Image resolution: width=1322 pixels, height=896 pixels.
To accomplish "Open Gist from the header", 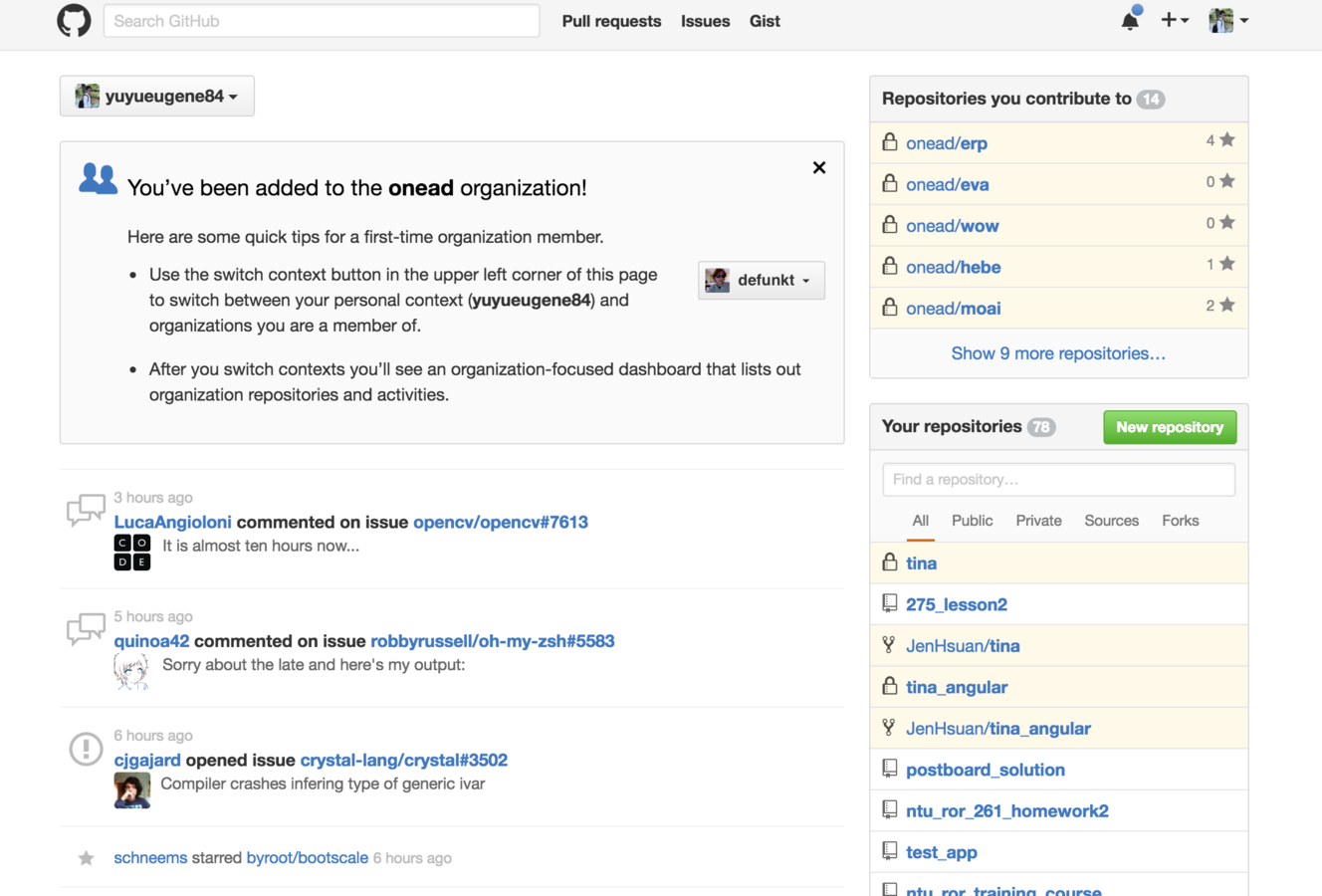I will coord(765,21).
